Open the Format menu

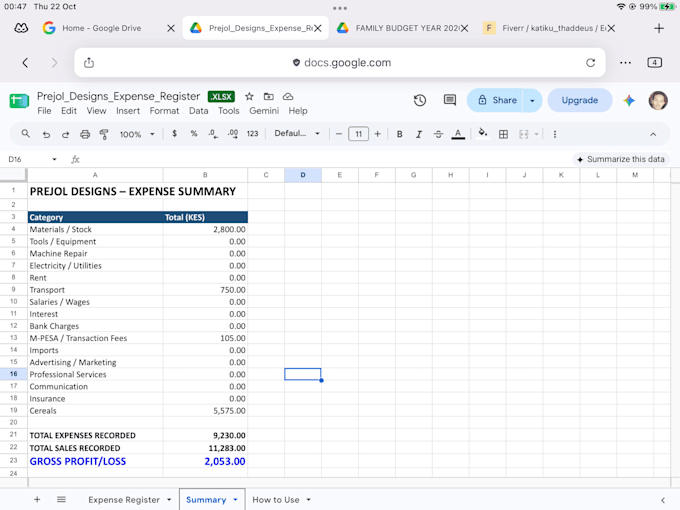[x=164, y=111]
